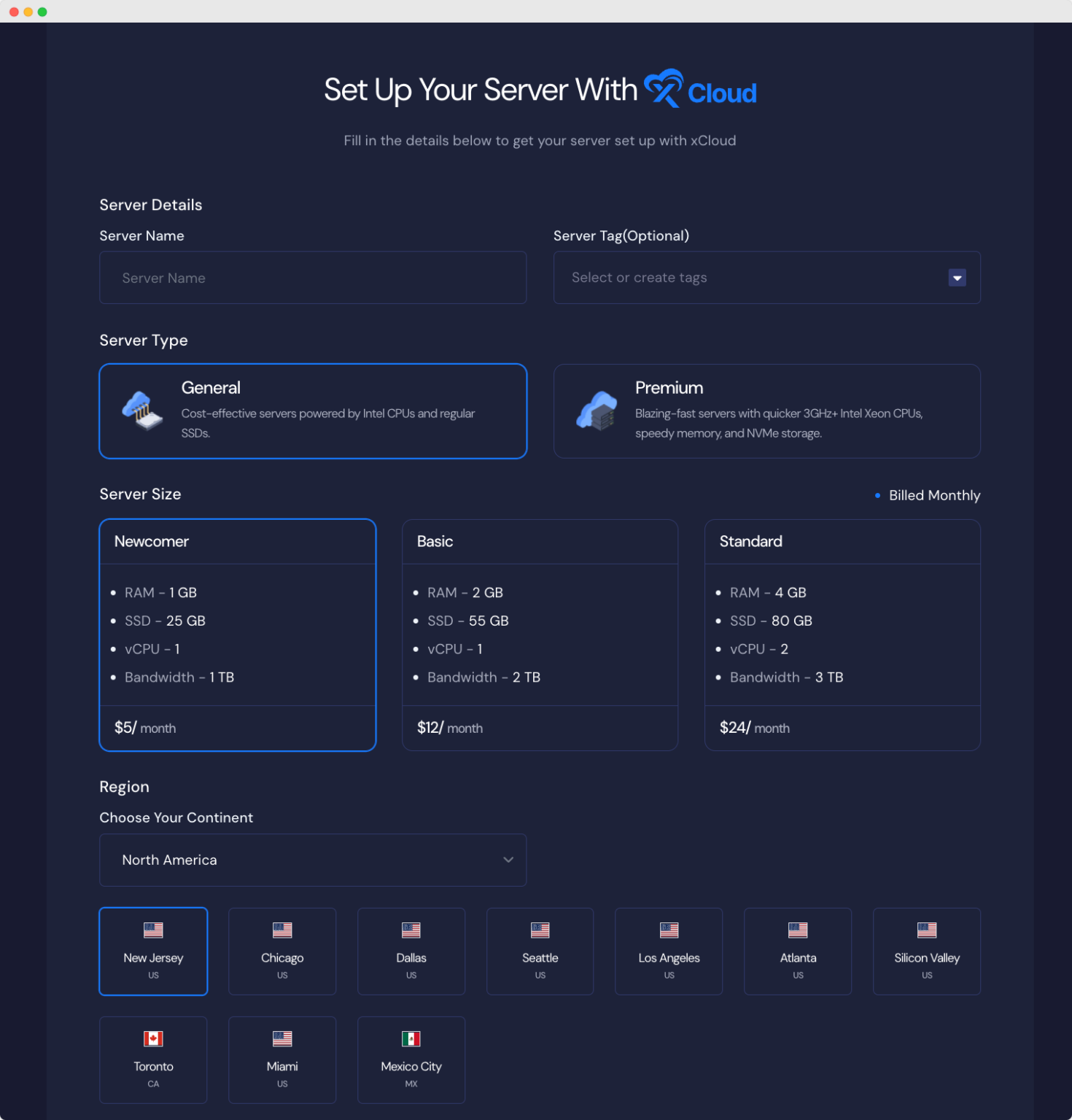Viewport: 1072px width, 1120px height.
Task: Select the Chicago region
Action: tap(281, 952)
